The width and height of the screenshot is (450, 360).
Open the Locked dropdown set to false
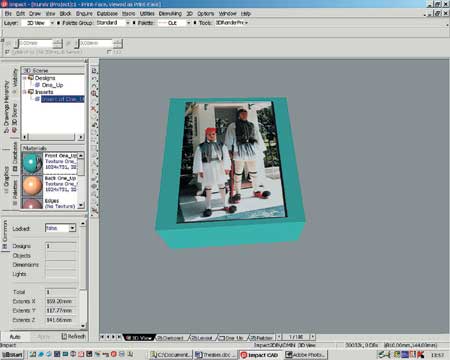click(x=61, y=228)
